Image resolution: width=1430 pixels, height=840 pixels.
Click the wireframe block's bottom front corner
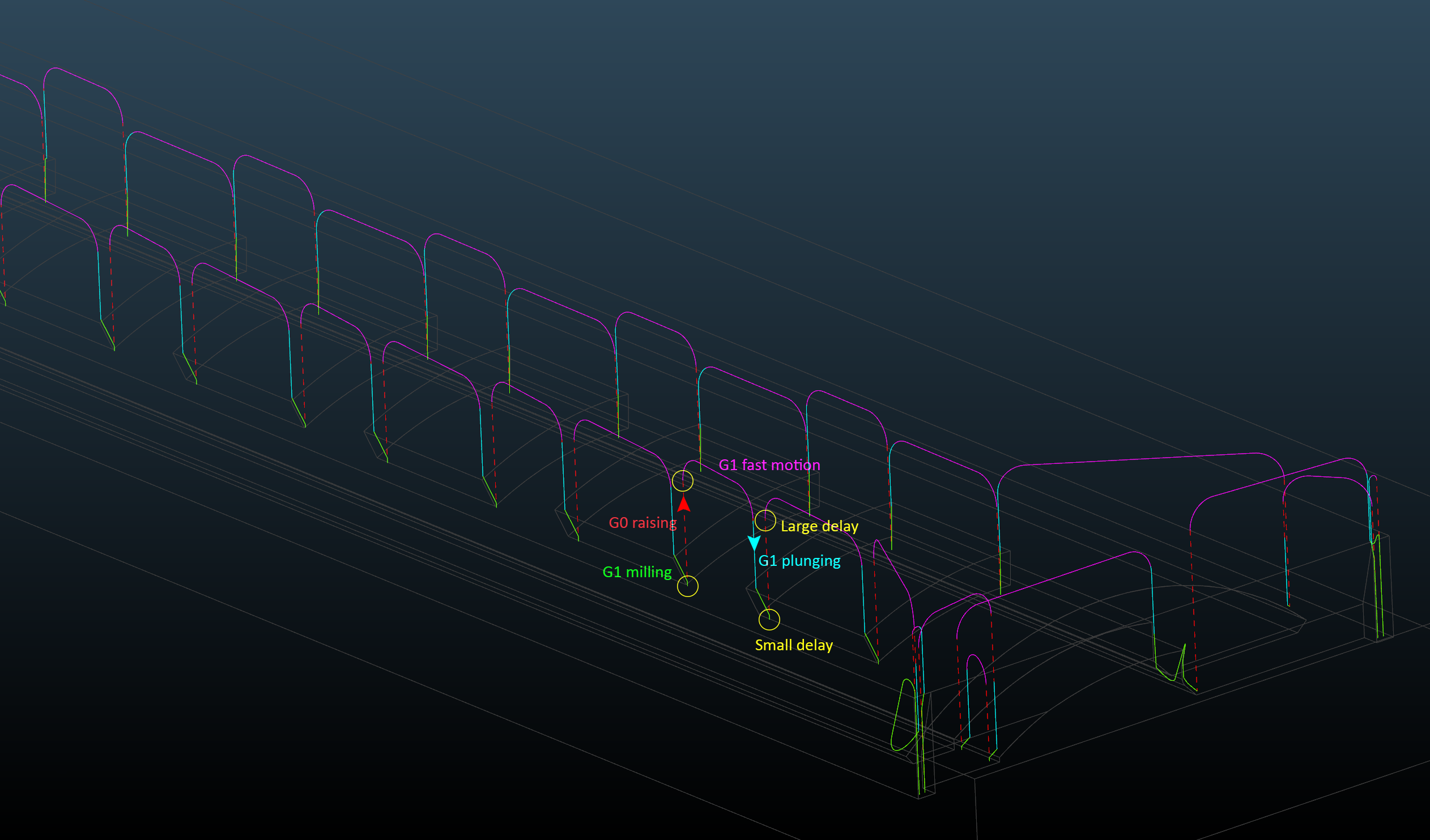point(918,798)
